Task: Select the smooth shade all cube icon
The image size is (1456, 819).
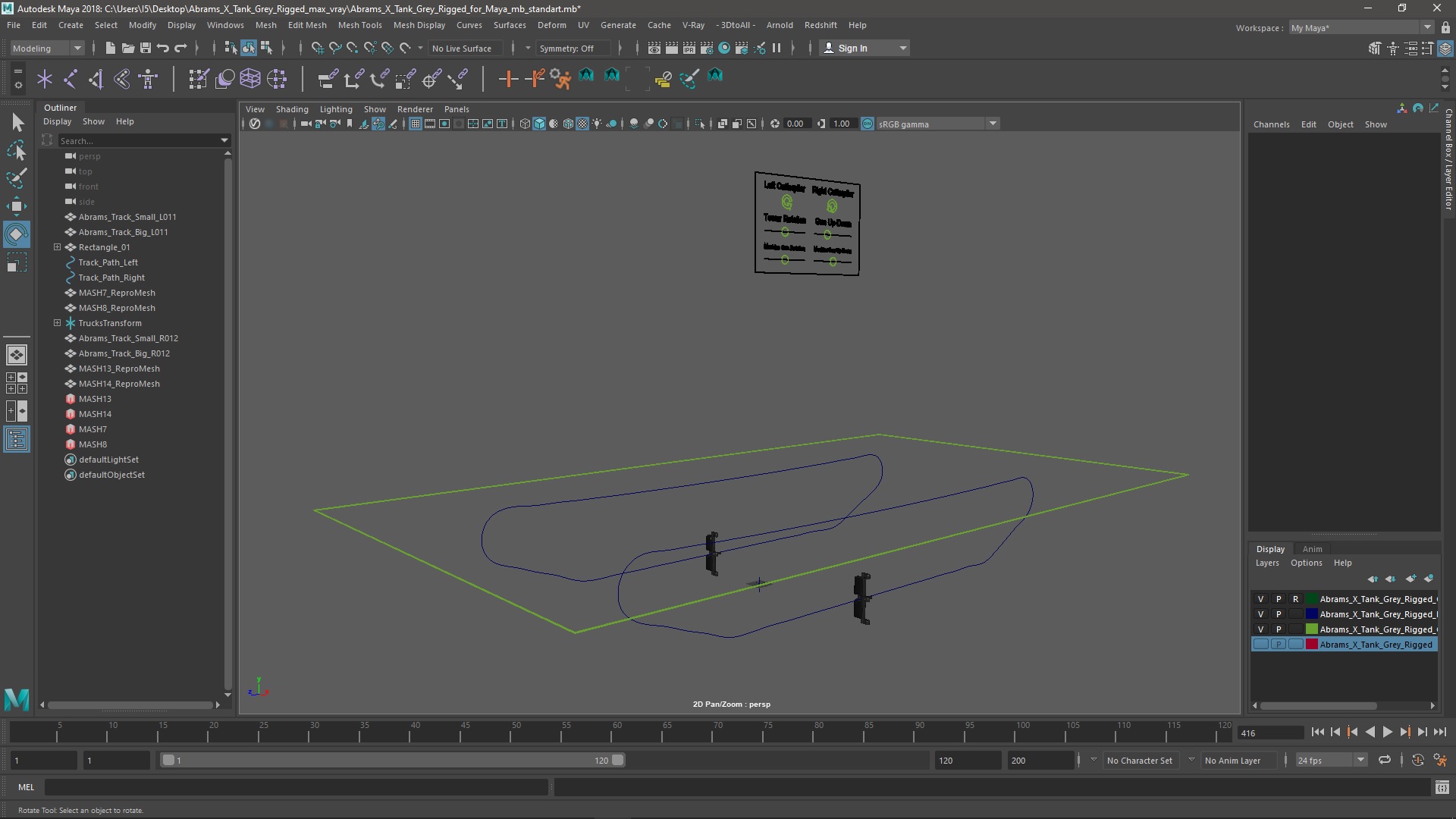Action: (x=539, y=124)
